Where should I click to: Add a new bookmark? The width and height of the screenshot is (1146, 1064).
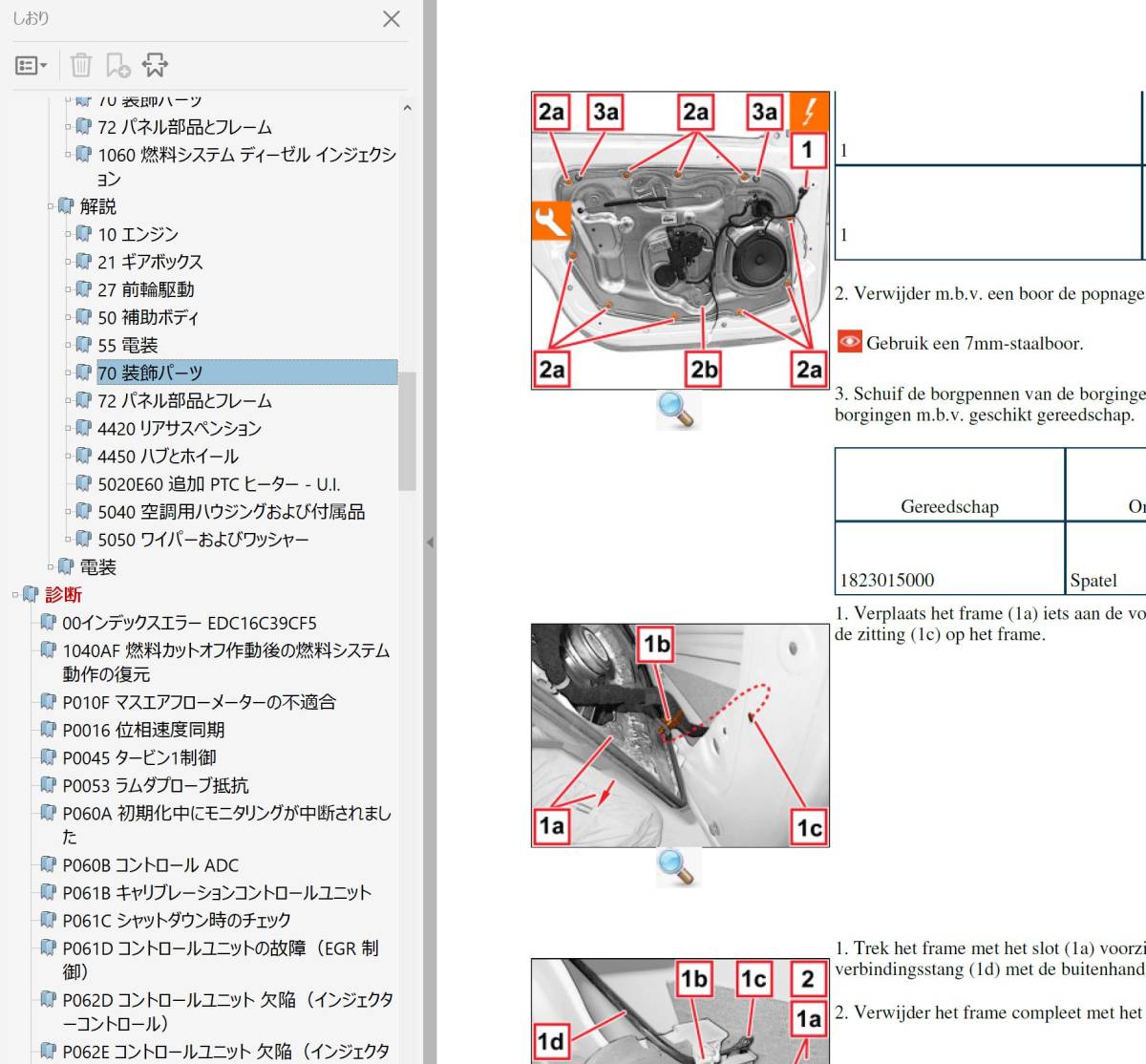point(118,65)
